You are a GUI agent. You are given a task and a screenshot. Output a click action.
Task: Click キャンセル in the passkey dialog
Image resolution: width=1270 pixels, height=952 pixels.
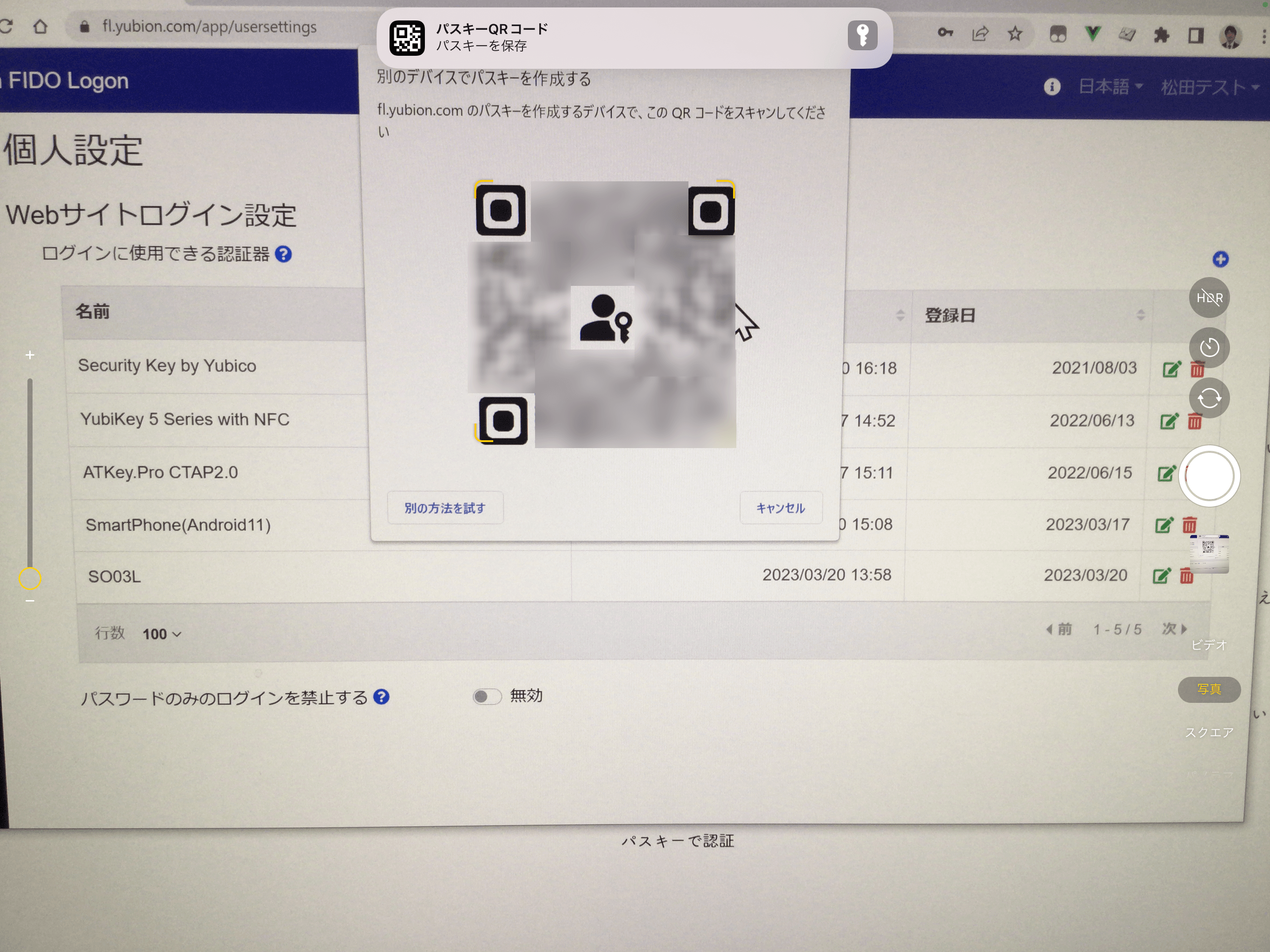tap(780, 508)
